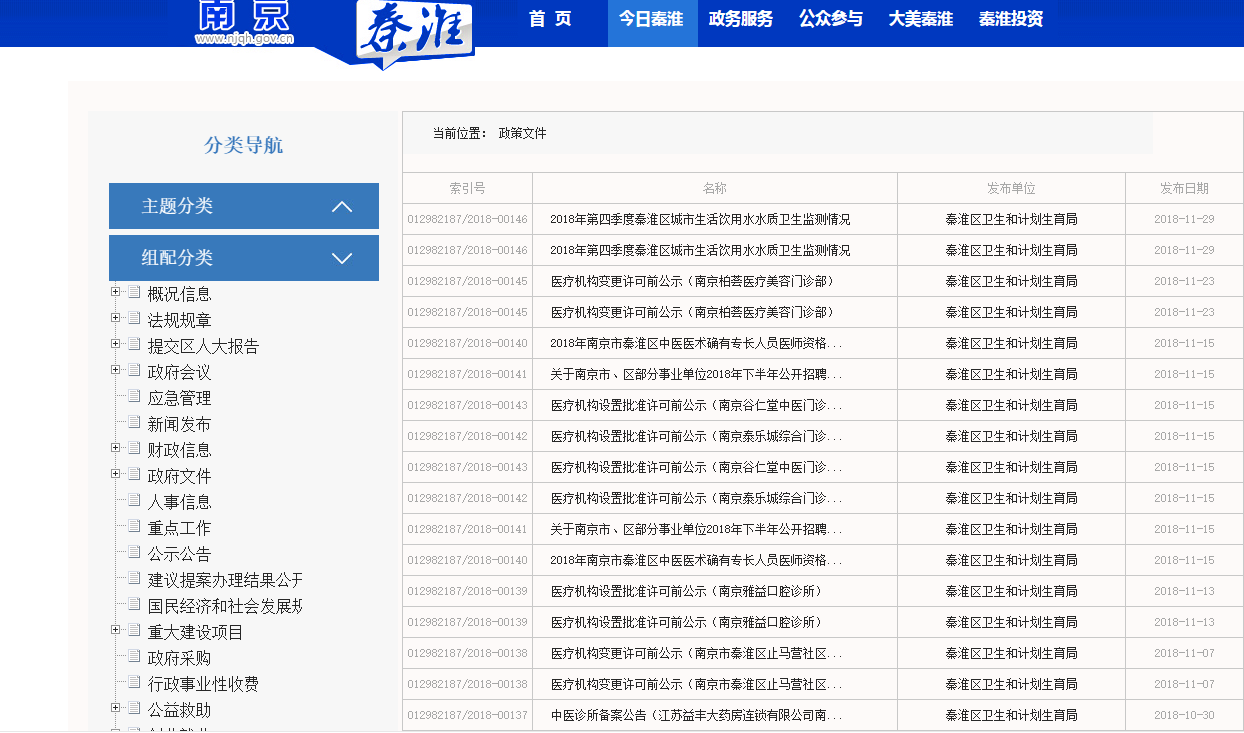1244x733 pixels.
Task: Click the page icon next to 人事信息
Action: click(x=134, y=500)
